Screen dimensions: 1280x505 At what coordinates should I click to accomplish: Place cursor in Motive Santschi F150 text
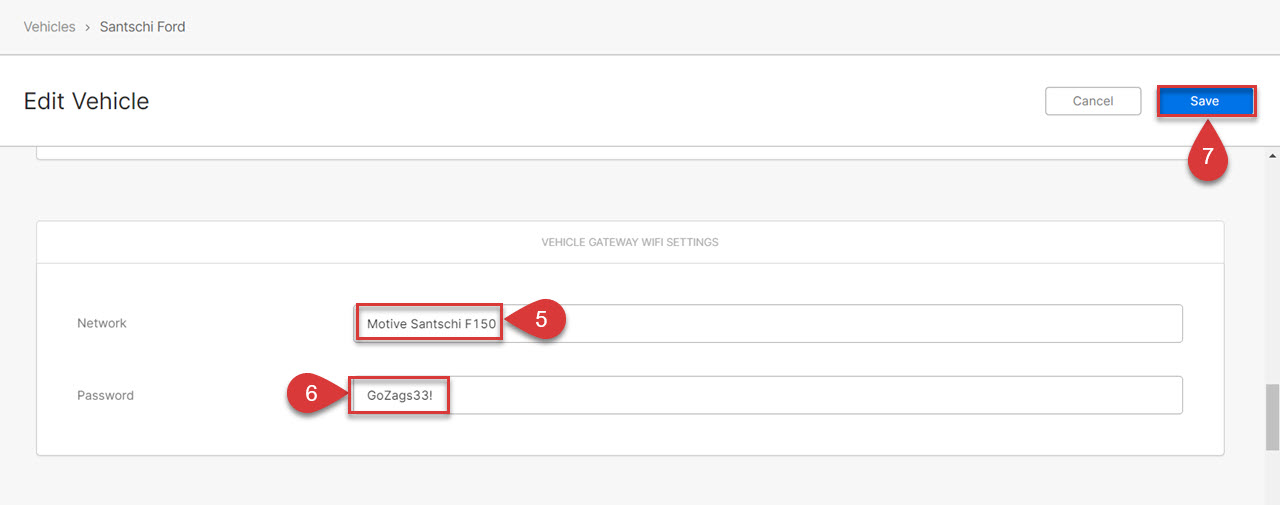click(431, 324)
